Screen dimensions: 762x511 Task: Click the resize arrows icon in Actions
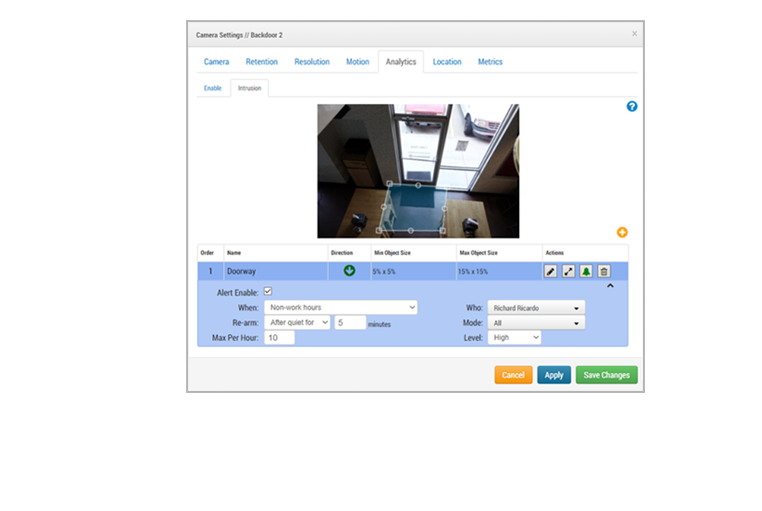coord(568,271)
